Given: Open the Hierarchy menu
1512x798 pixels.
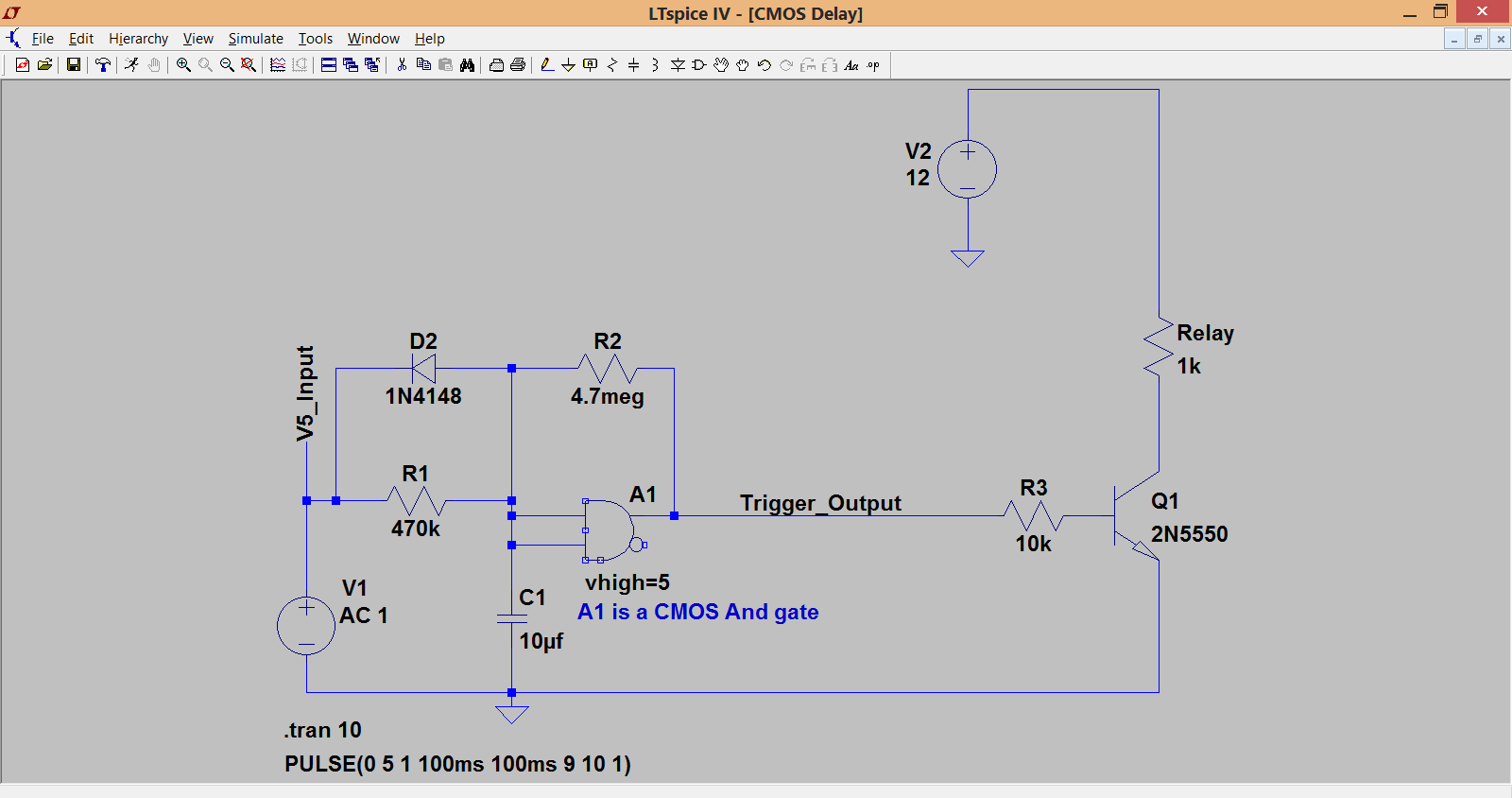Looking at the screenshot, I should (x=138, y=39).
